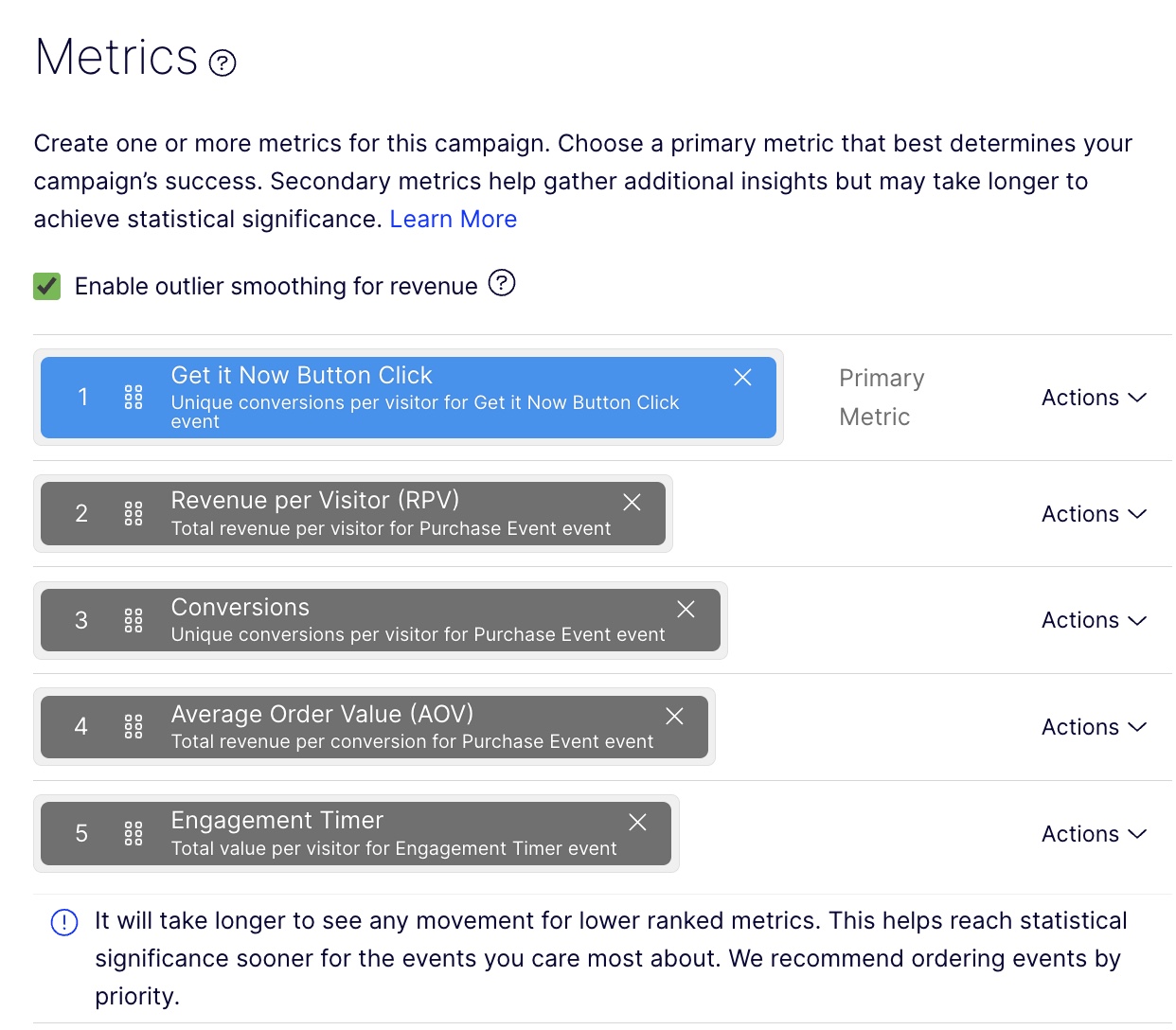Screen dimensions: 1176x1030
Task: Remove the Conversions metric
Action: [686, 609]
